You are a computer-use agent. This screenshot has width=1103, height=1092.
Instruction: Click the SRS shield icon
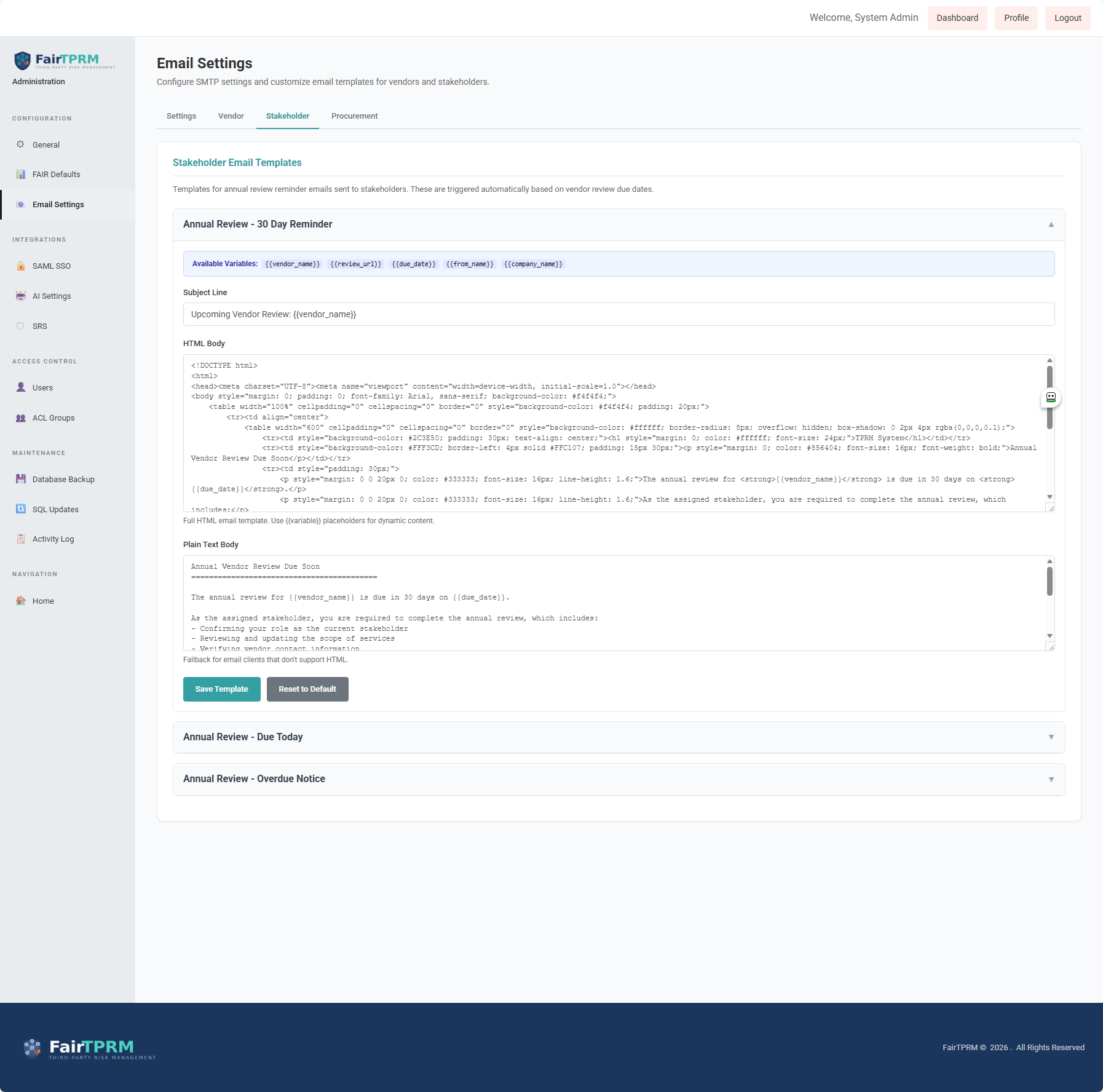[x=20, y=326]
